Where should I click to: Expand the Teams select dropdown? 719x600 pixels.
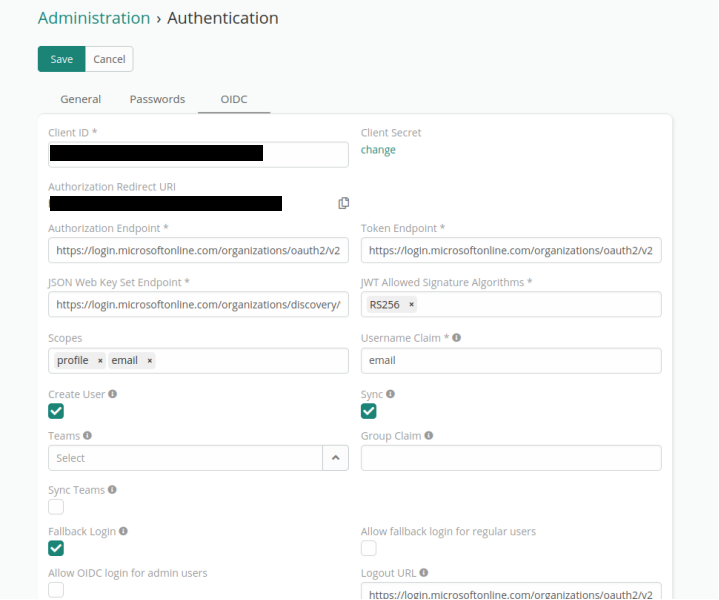pos(334,458)
